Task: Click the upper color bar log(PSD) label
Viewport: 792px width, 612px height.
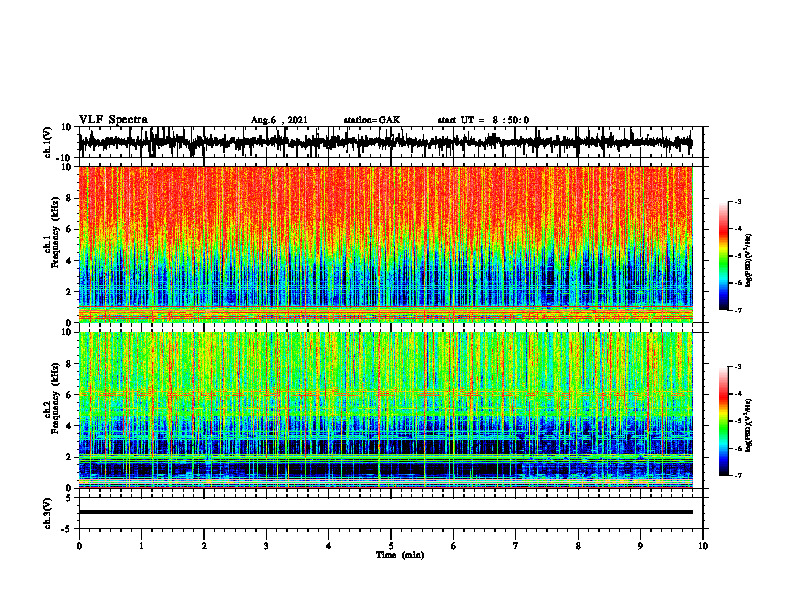Action: [749, 261]
